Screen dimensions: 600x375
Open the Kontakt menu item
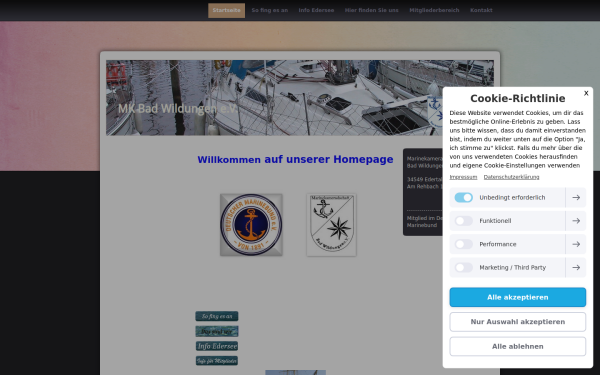coord(481,10)
